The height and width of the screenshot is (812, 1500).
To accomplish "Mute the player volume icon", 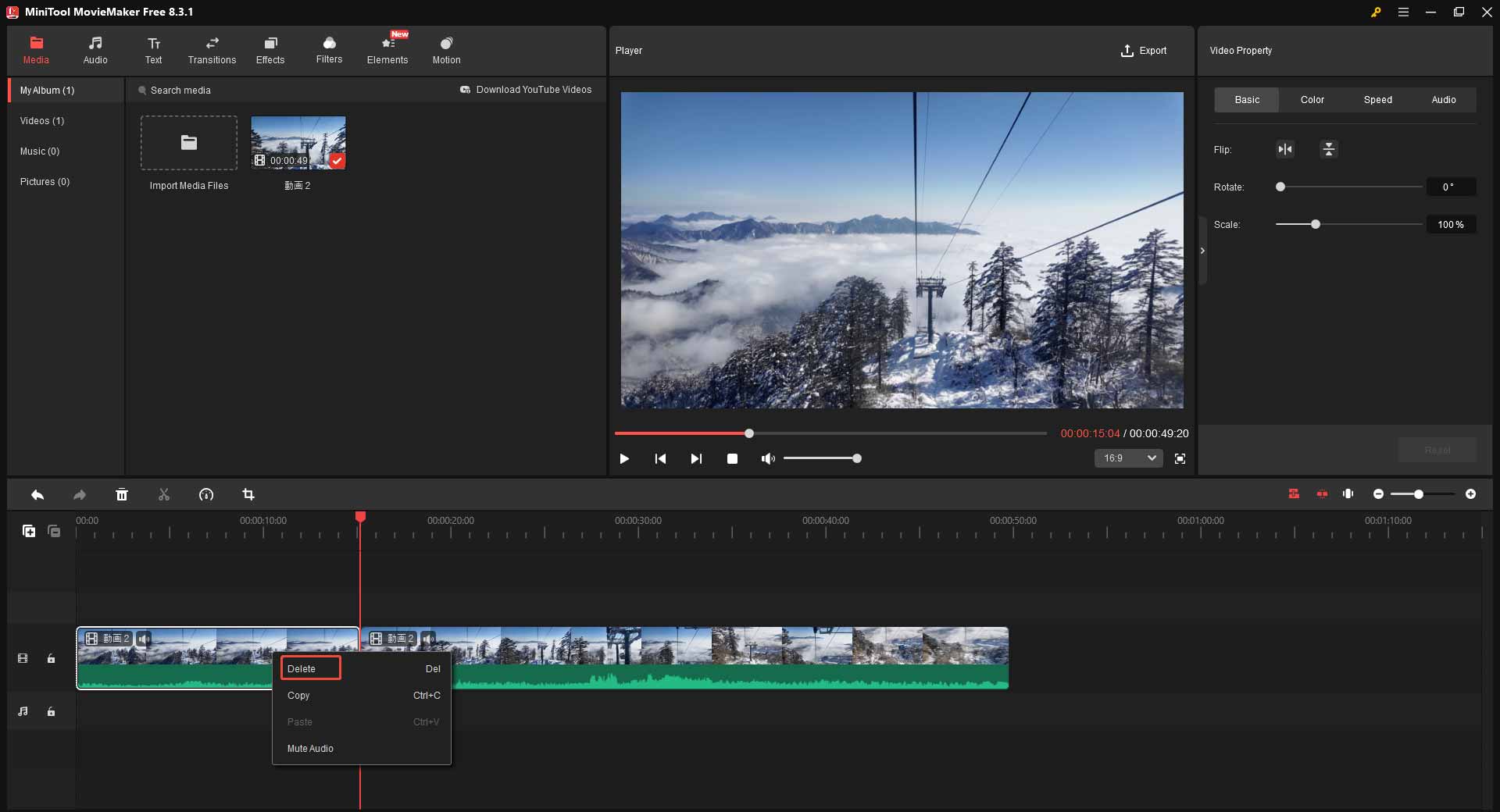I will pyautogui.click(x=767, y=458).
